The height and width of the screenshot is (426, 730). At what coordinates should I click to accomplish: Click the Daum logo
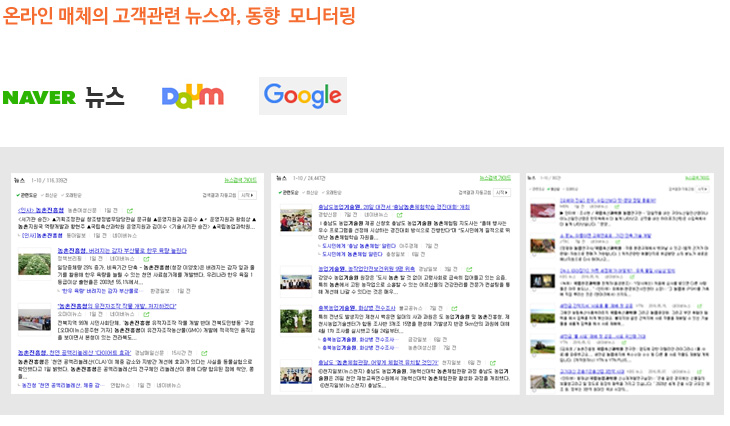click(193, 96)
